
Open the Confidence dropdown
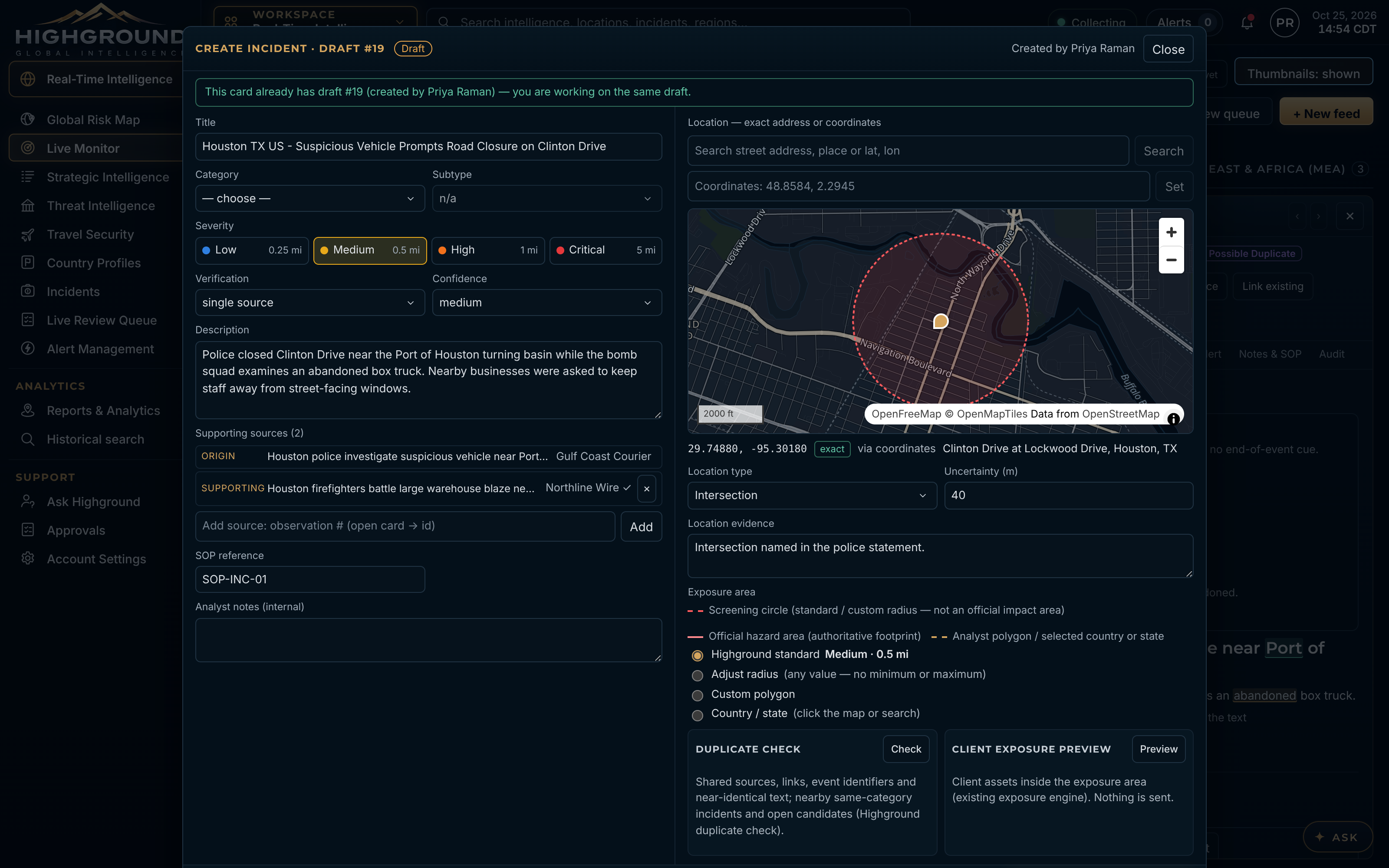pos(547,302)
